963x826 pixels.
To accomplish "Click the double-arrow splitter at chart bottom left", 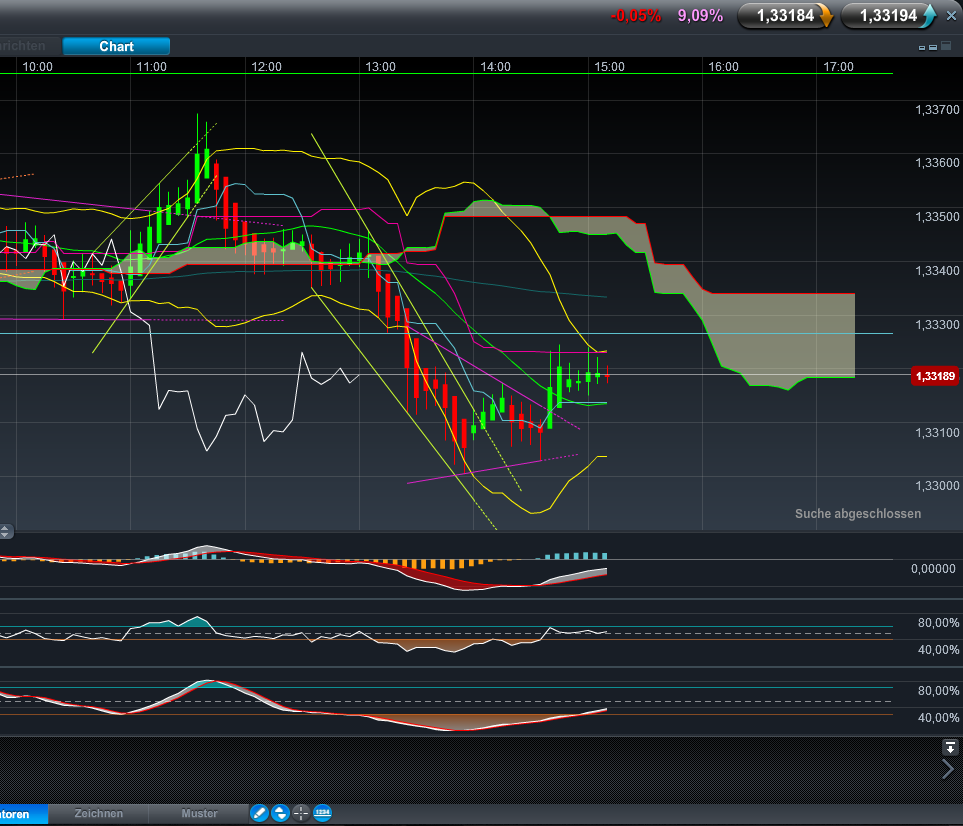I will [x=7, y=531].
